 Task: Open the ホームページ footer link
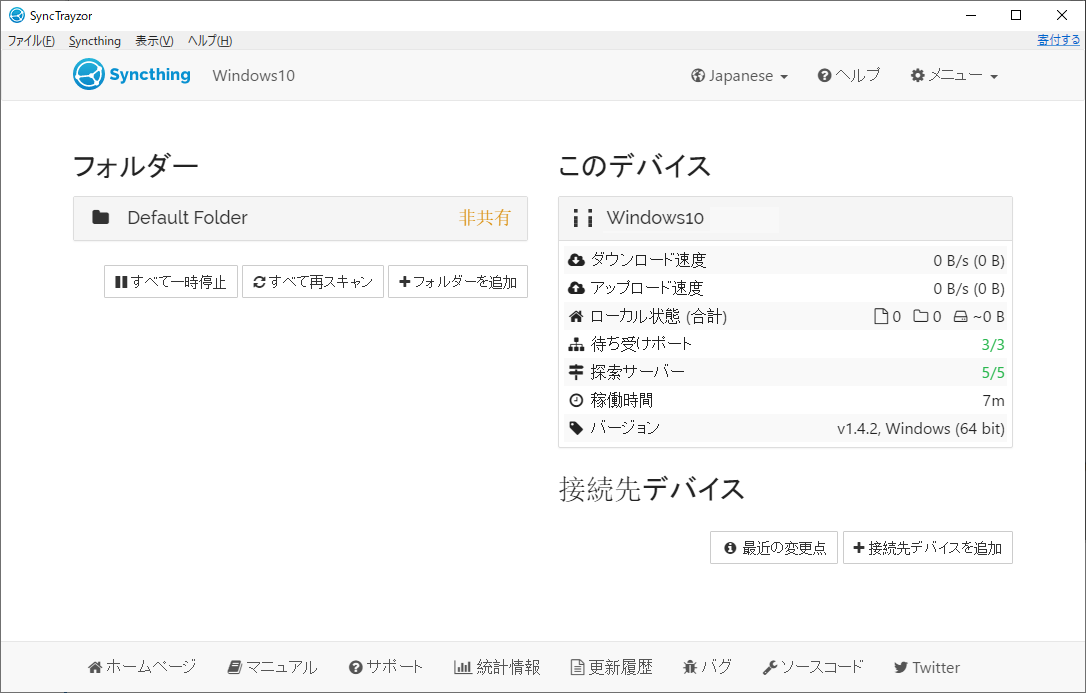(143, 667)
